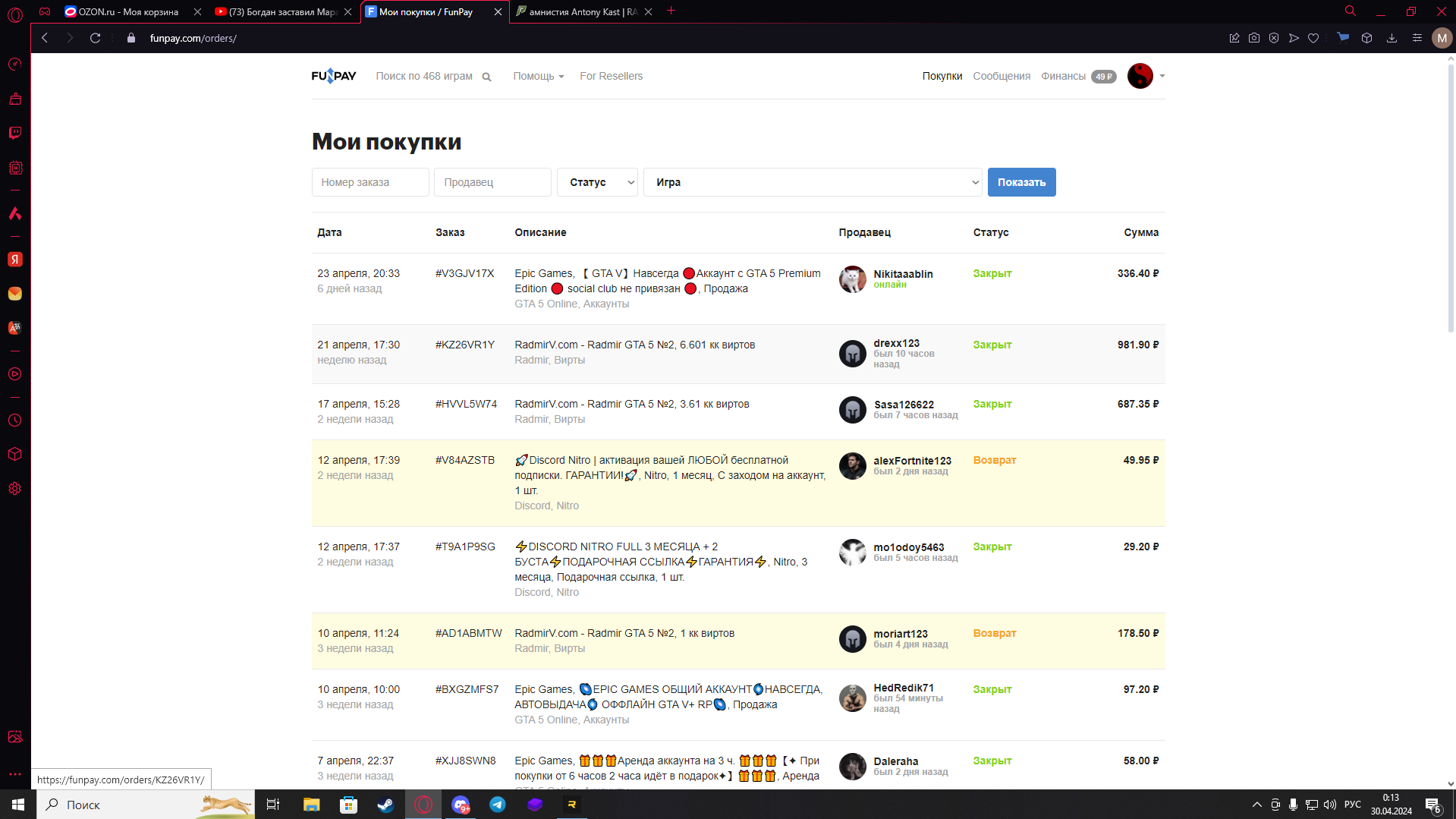Click the send (My Flow) arrow icon
This screenshot has height=819, width=1456.
click(1294, 38)
